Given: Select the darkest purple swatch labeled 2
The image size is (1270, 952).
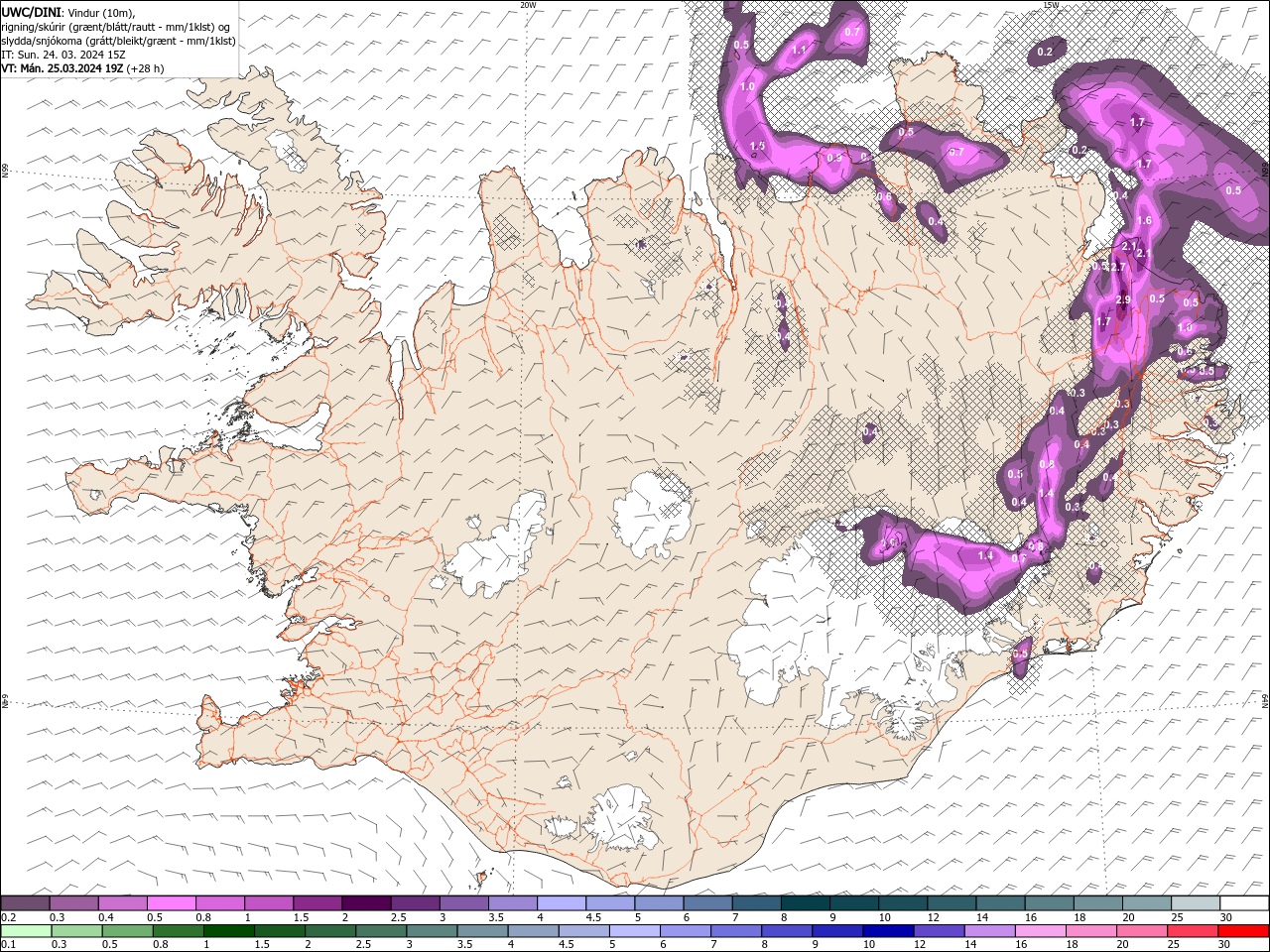Looking at the screenshot, I should (x=366, y=902).
